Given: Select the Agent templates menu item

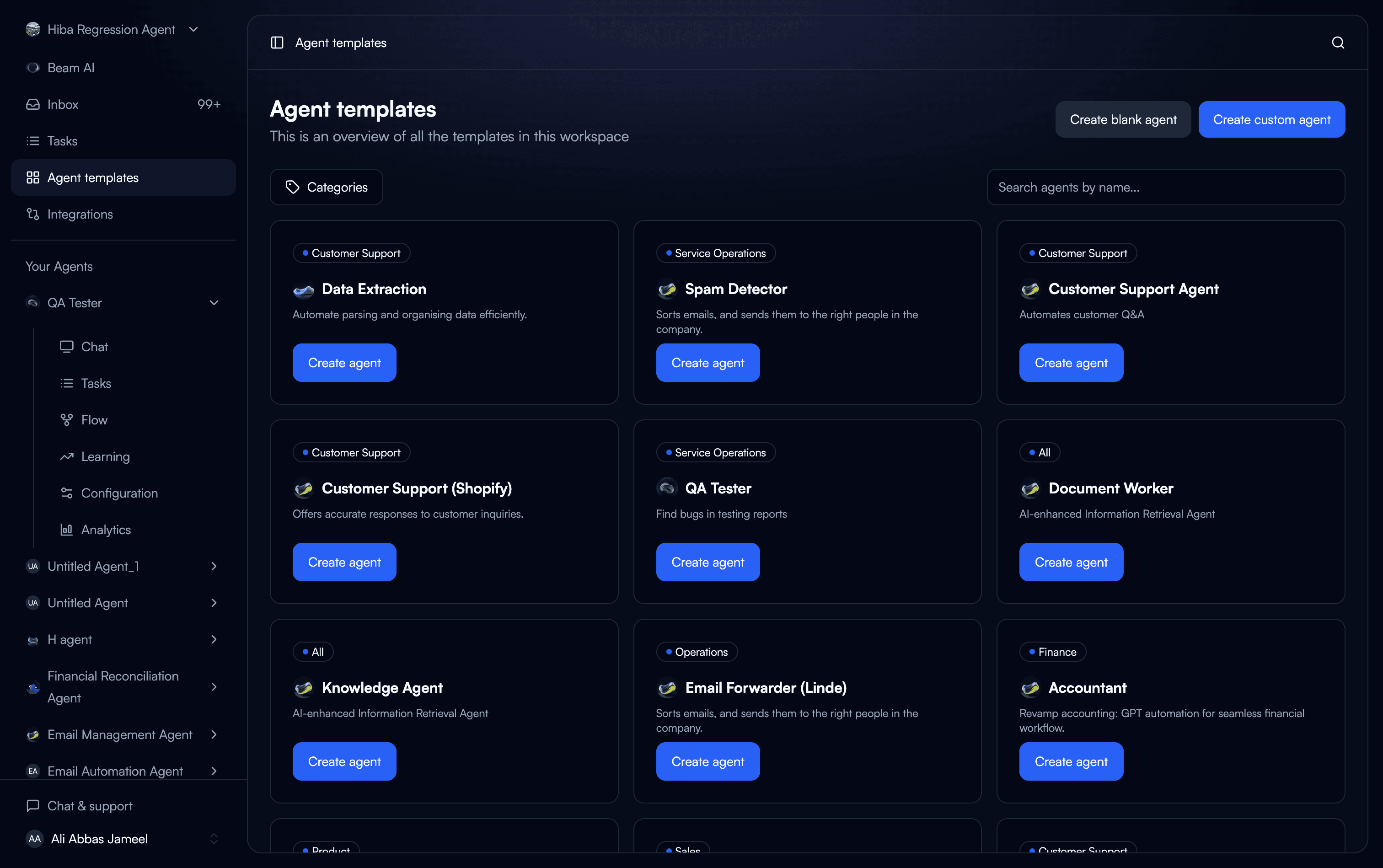Looking at the screenshot, I should 92,177.
